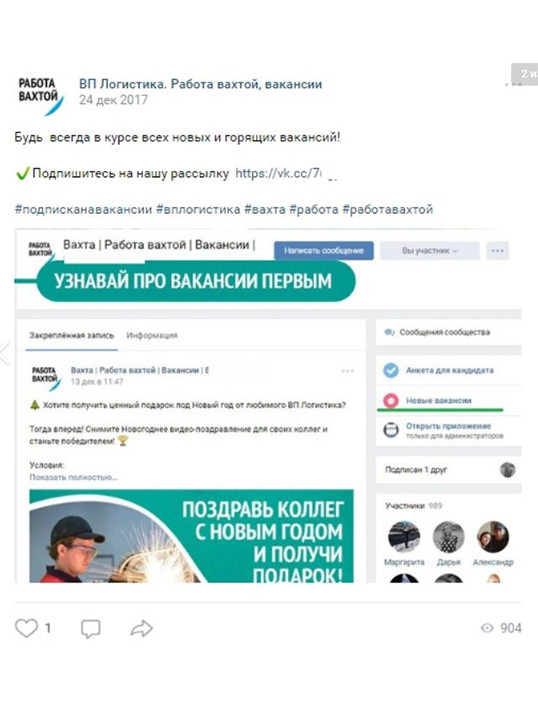This screenshot has height=712, width=538.
Task: Click the views eye icon
Action: (x=487, y=628)
